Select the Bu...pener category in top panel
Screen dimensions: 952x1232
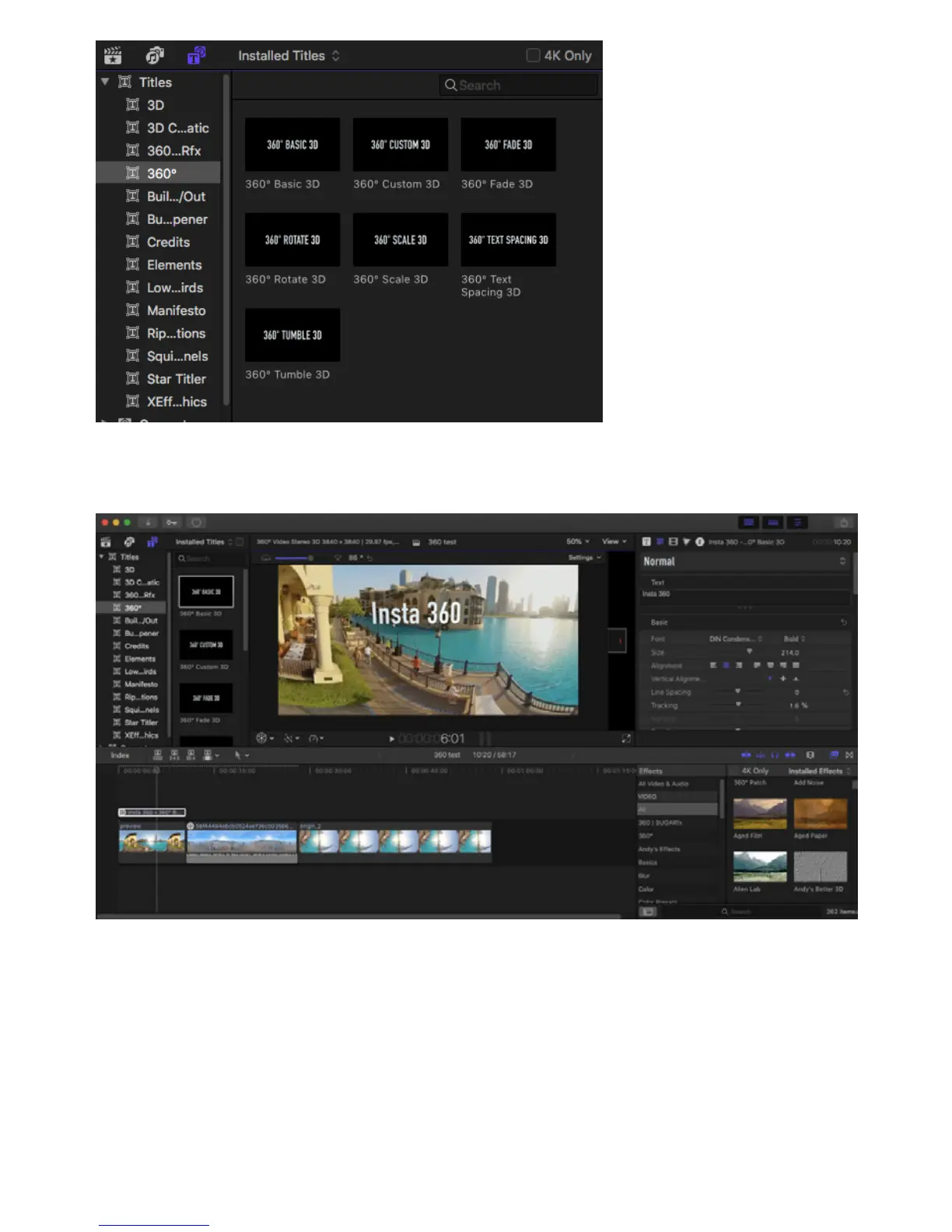(158, 219)
